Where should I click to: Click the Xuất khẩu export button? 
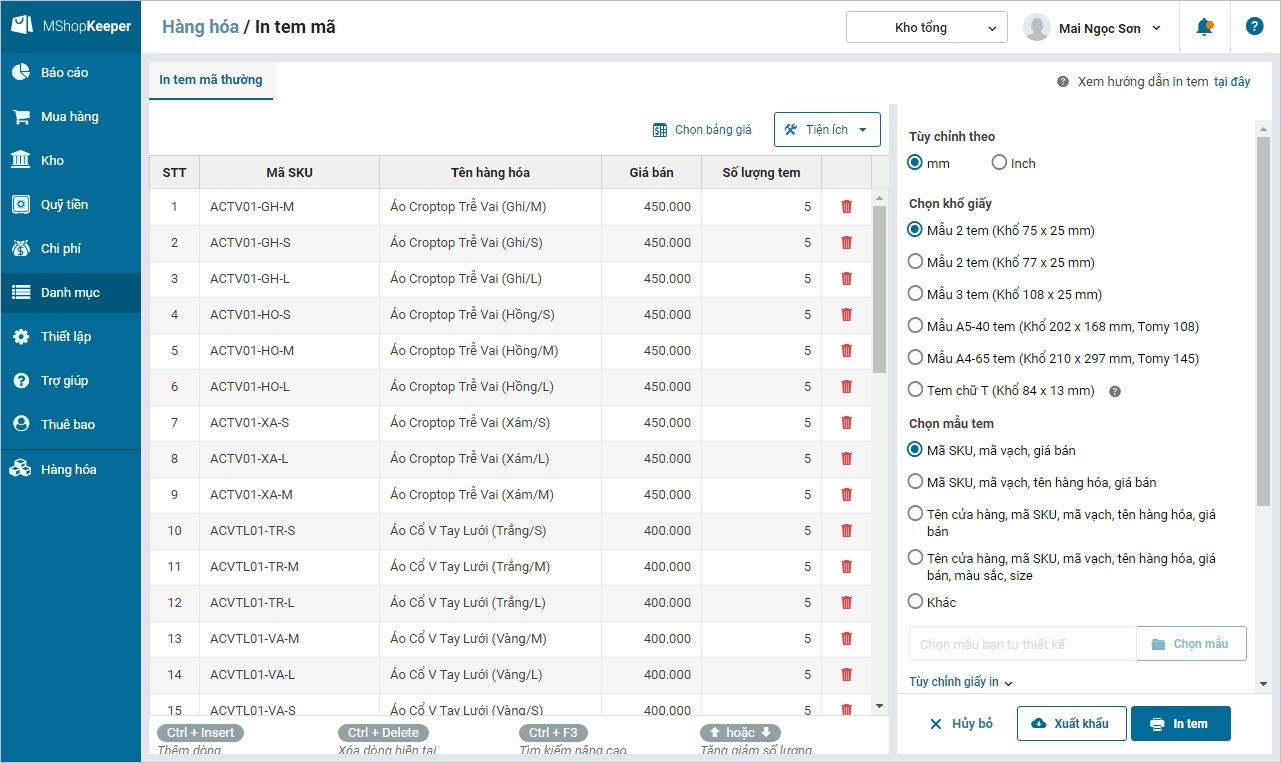[x=1071, y=724]
